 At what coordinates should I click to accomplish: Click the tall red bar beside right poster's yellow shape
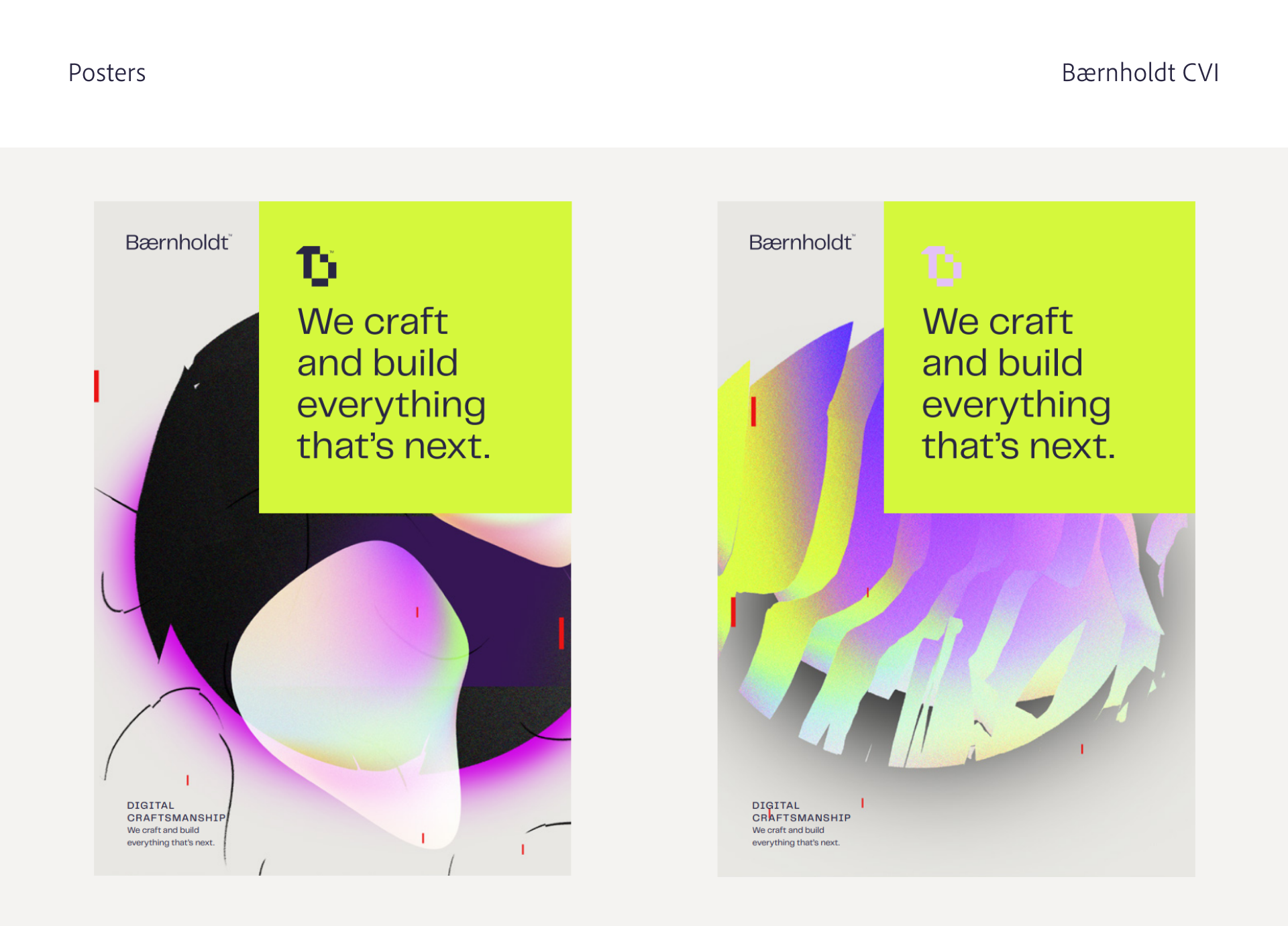(x=753, y=411)
